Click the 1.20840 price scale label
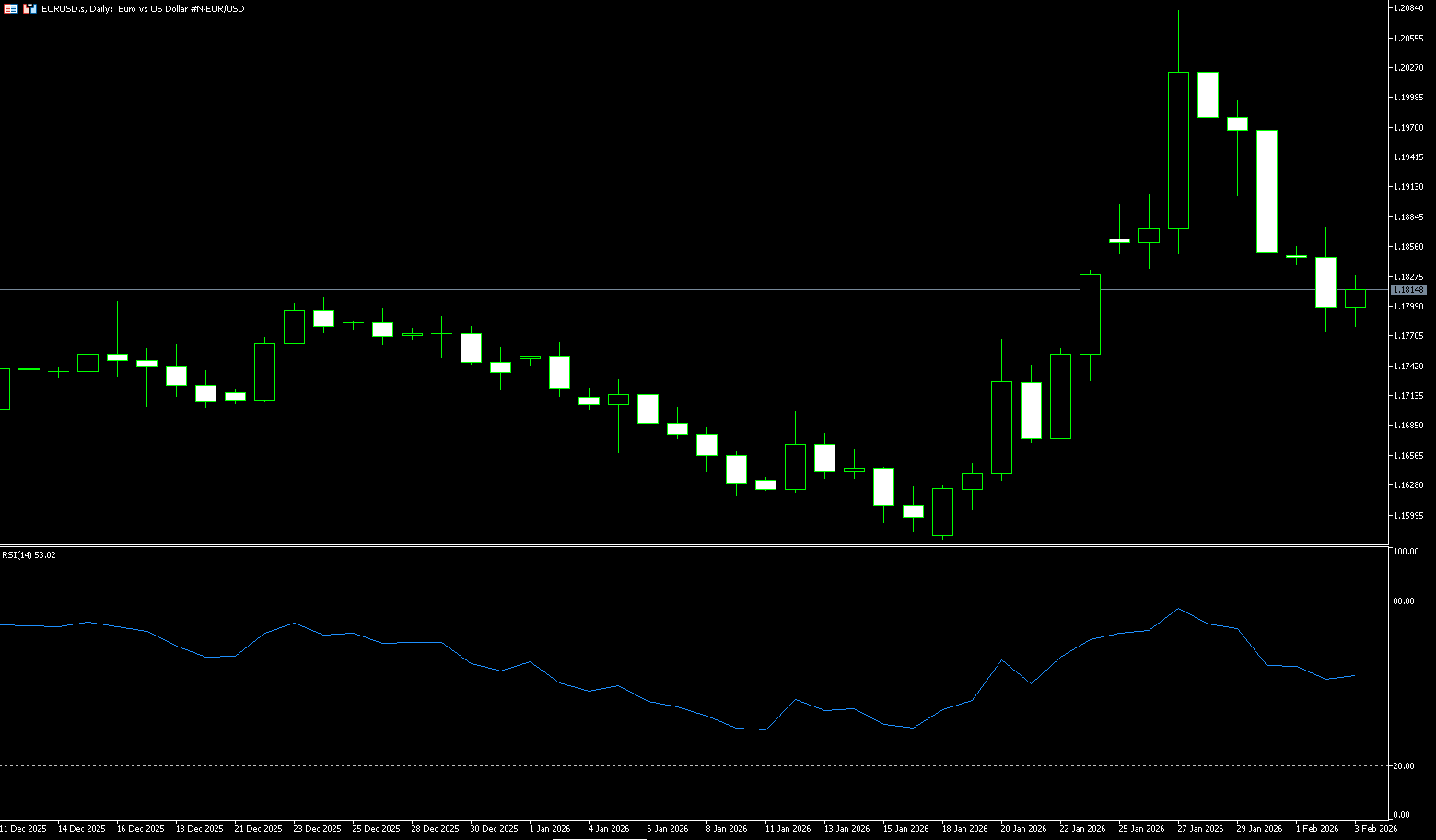The image size is (1436, 840). click(1408, 8)
